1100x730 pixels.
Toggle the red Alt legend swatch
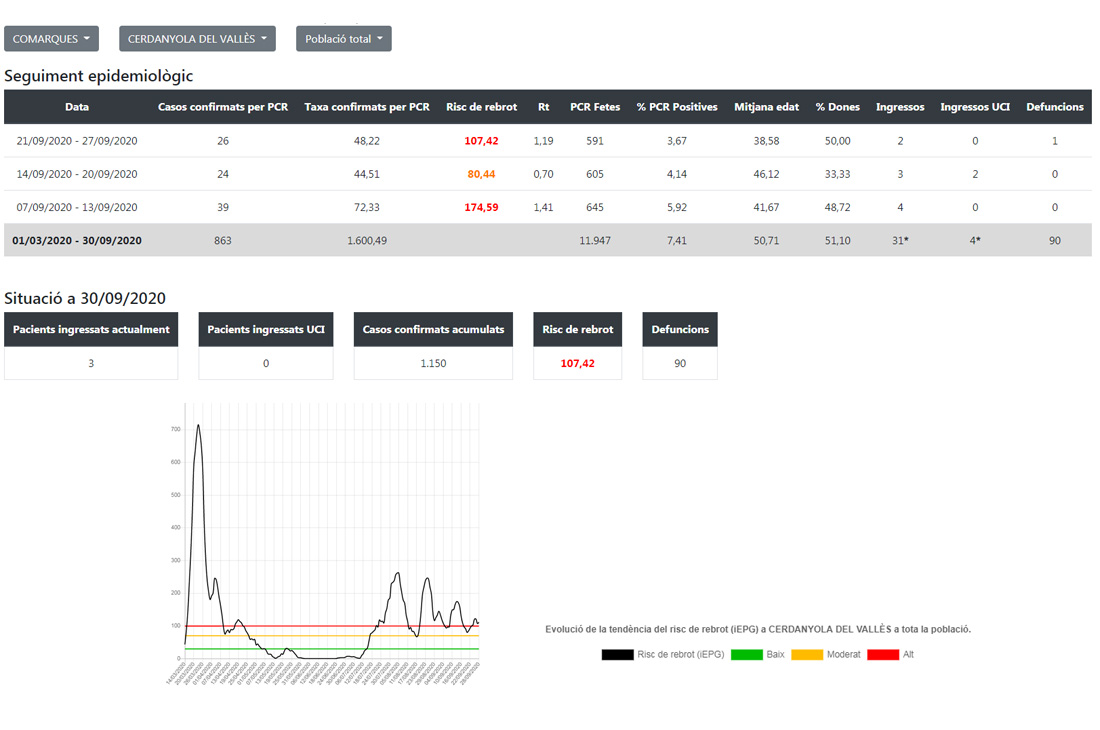click(883, 655)
